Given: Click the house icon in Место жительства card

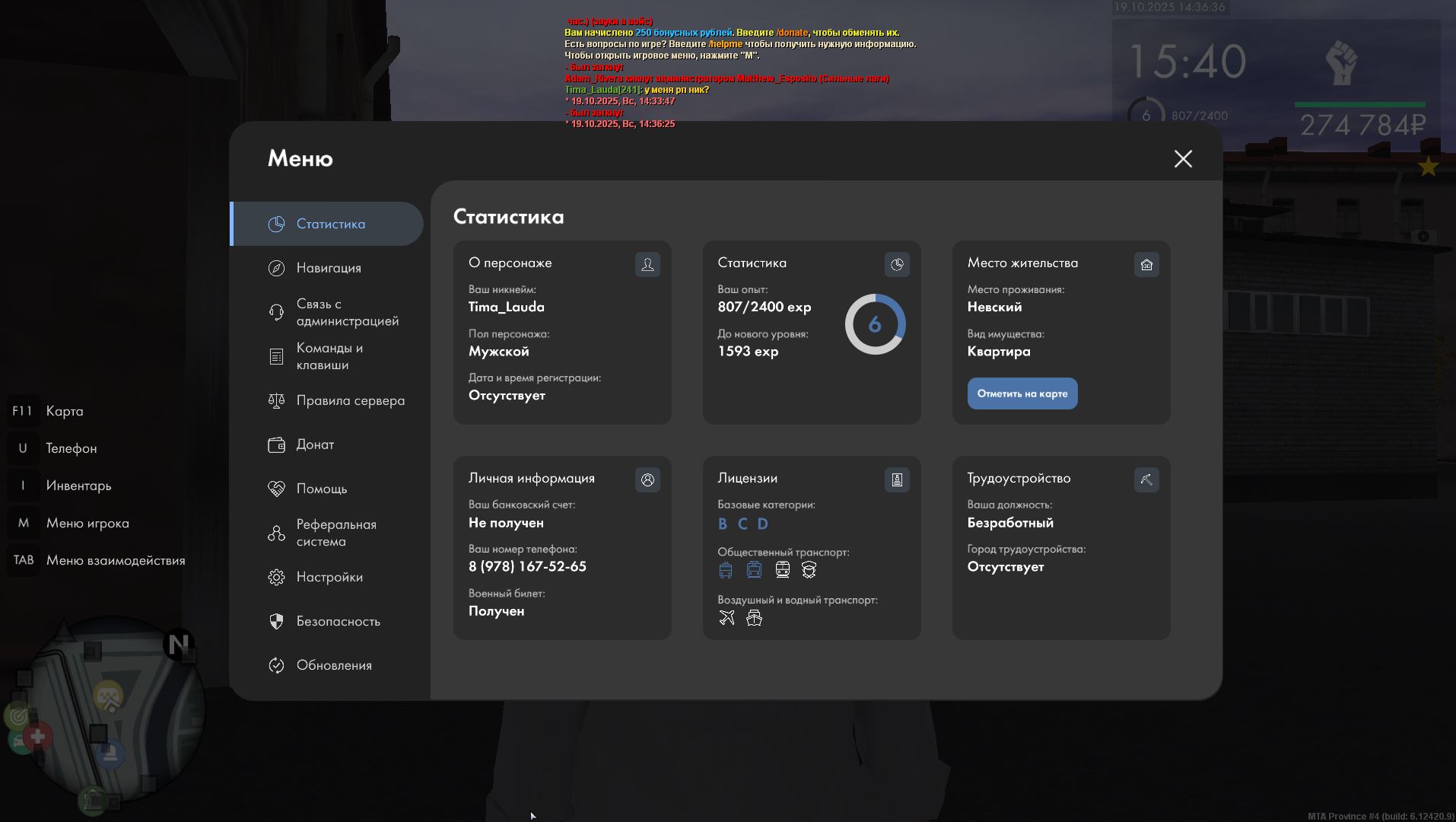Looking at the screenshot, I should click(1146, 264).
